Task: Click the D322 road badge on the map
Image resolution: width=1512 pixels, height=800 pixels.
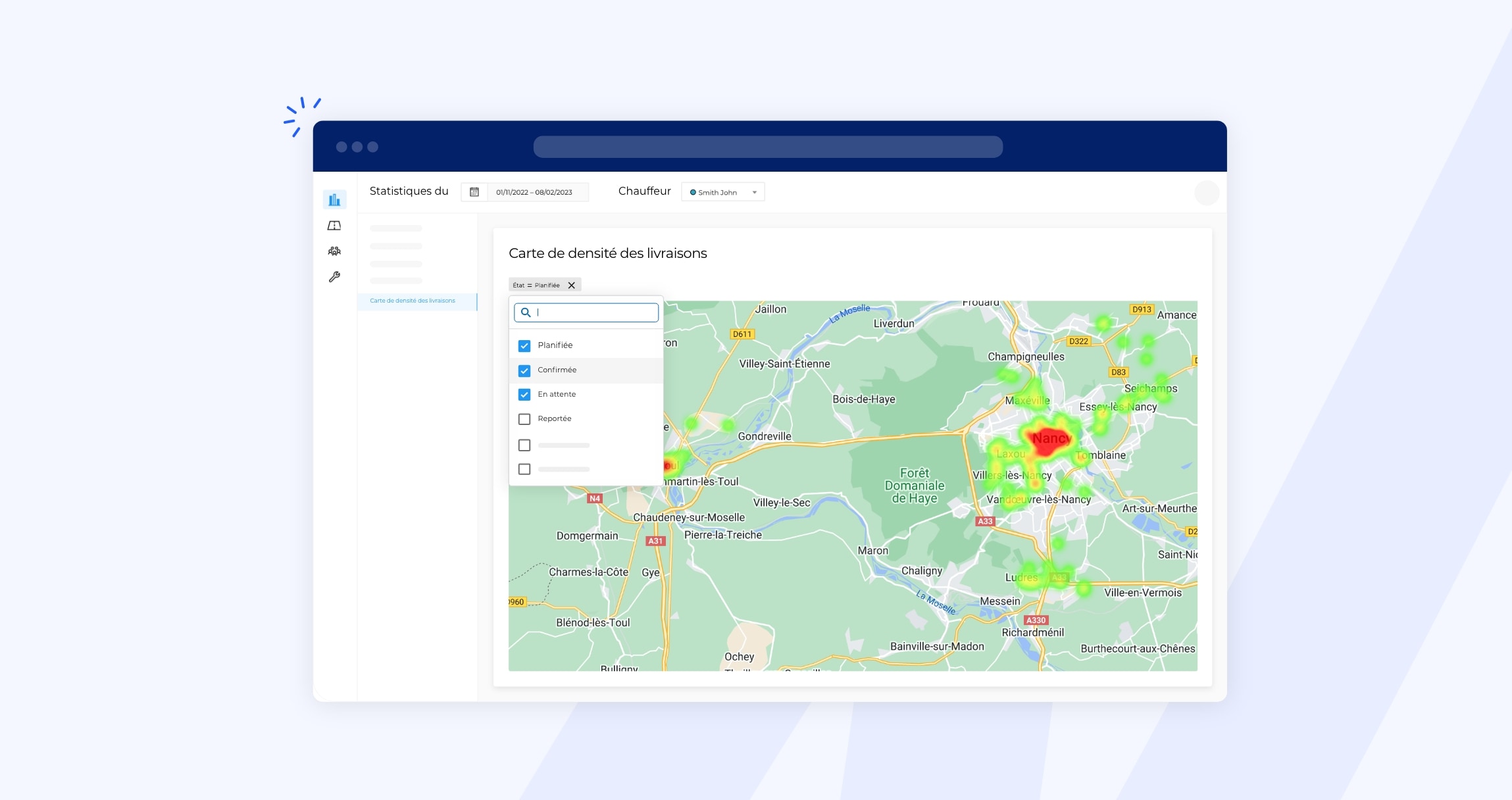Action: point(1078,341)
